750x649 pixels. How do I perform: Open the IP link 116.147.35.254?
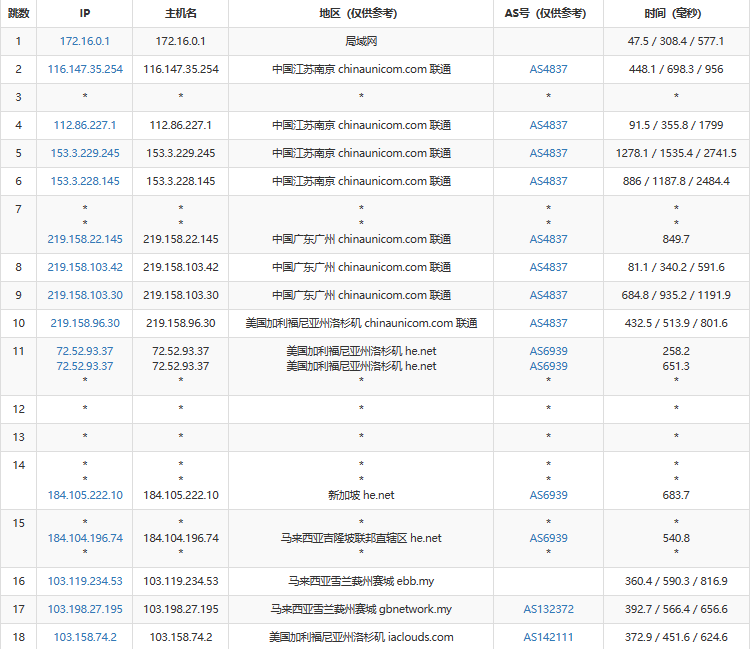[x=85, y=69]
